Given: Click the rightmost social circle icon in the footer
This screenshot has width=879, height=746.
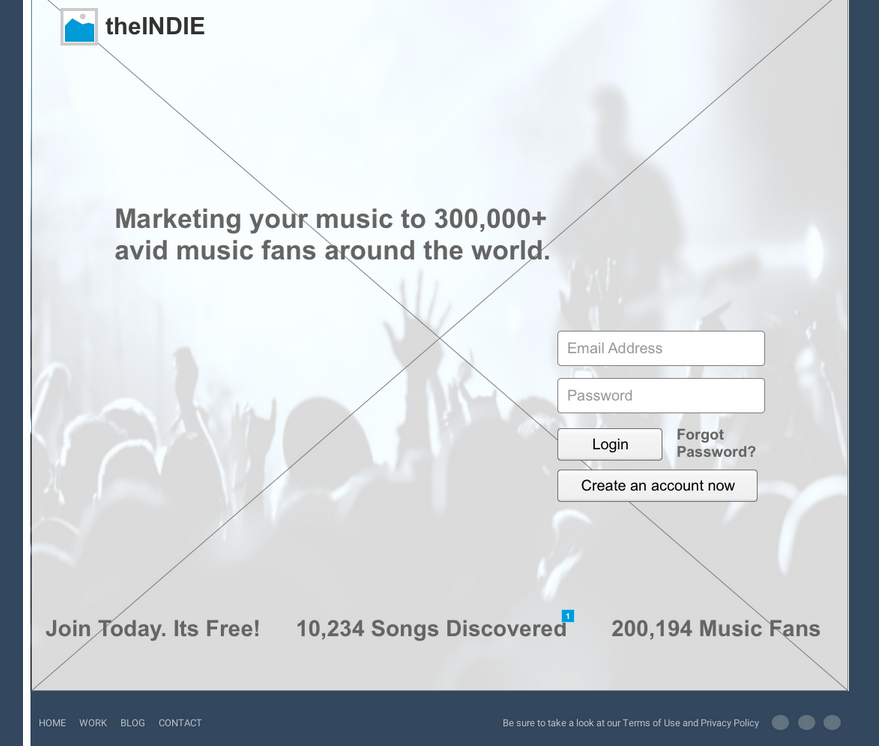Looking at the screenshot, I should pyautogui.click(x=832, y=723).
